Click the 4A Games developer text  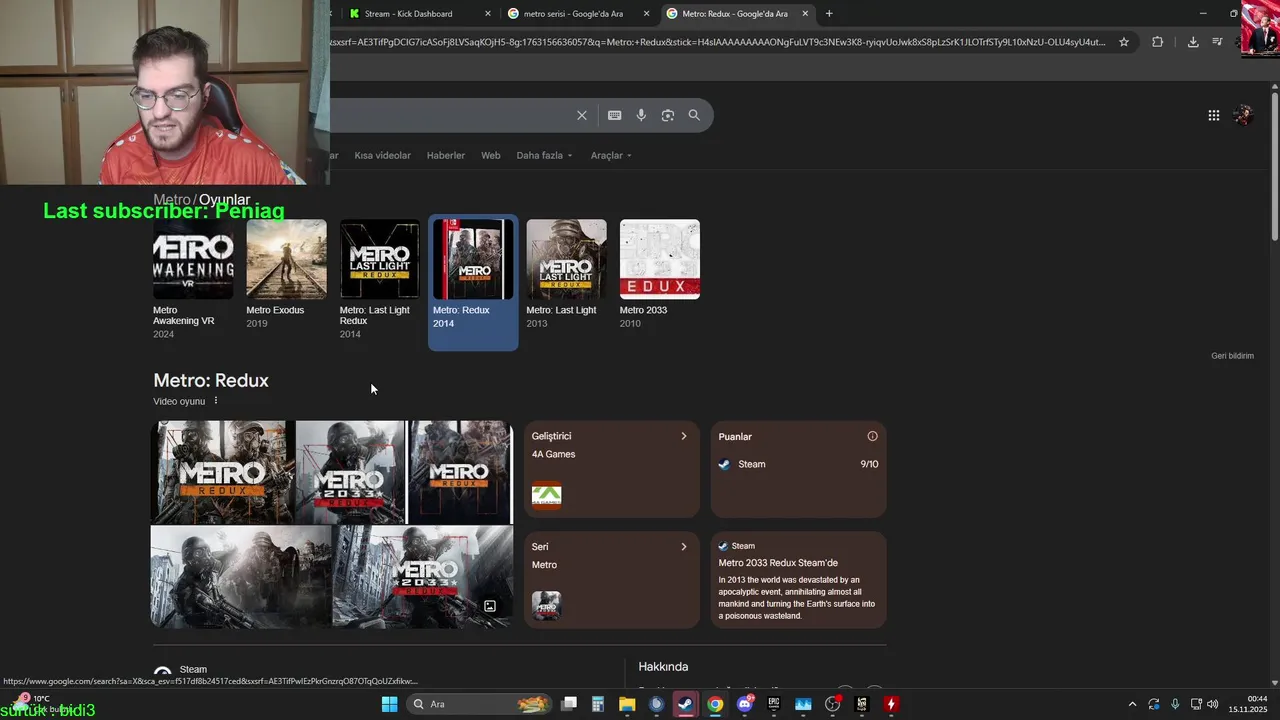pyautogui.click(x=553, y=454)
